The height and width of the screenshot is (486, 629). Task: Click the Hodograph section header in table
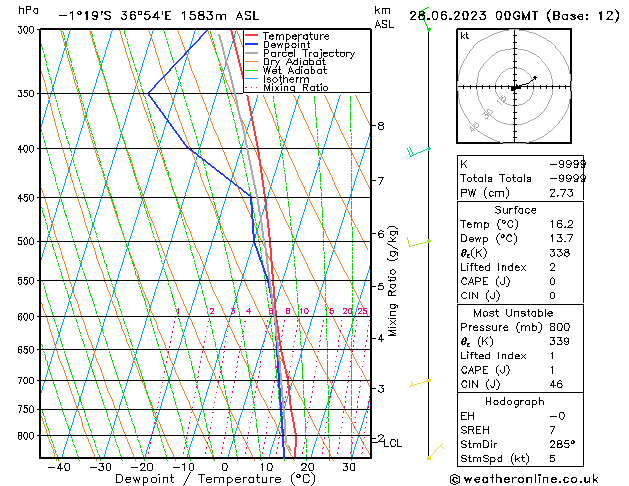click(514, 401)
